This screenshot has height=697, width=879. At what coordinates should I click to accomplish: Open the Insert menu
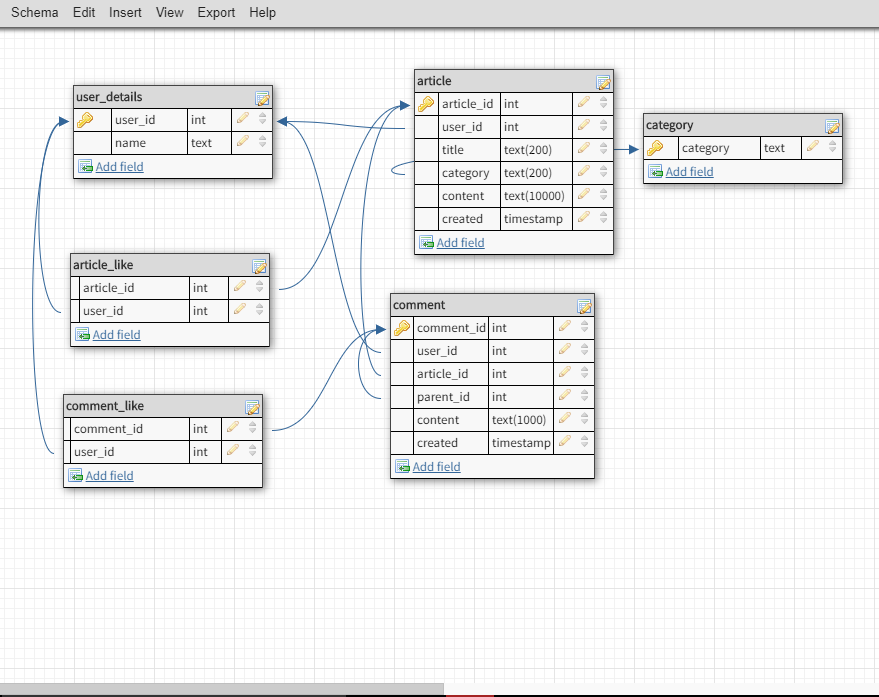125,12
